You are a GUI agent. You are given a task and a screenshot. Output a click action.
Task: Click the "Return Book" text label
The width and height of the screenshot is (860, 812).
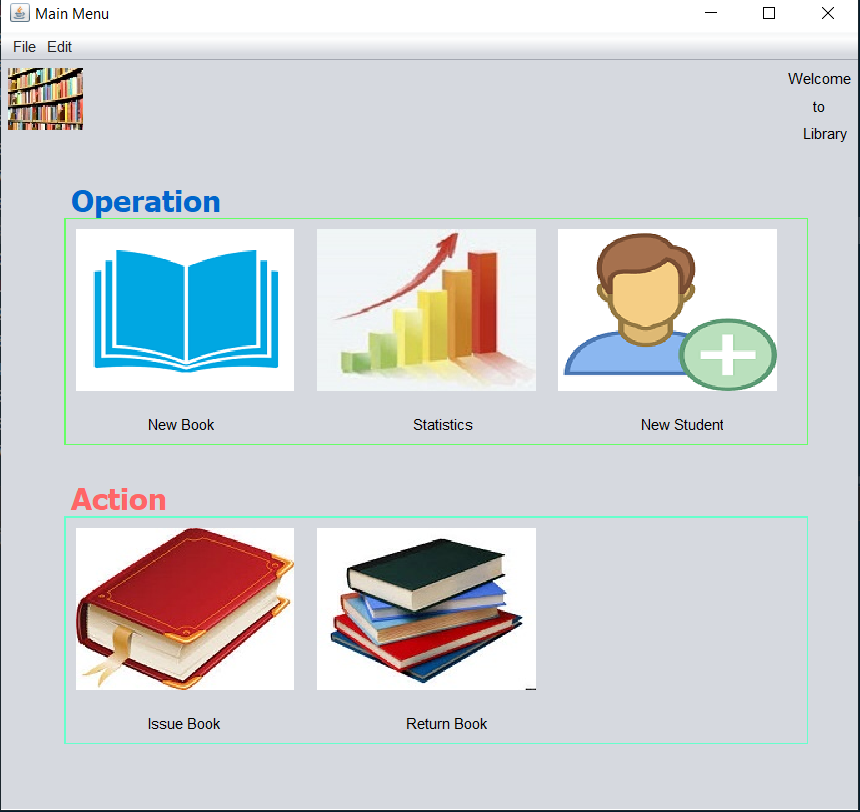click(446, 724)
